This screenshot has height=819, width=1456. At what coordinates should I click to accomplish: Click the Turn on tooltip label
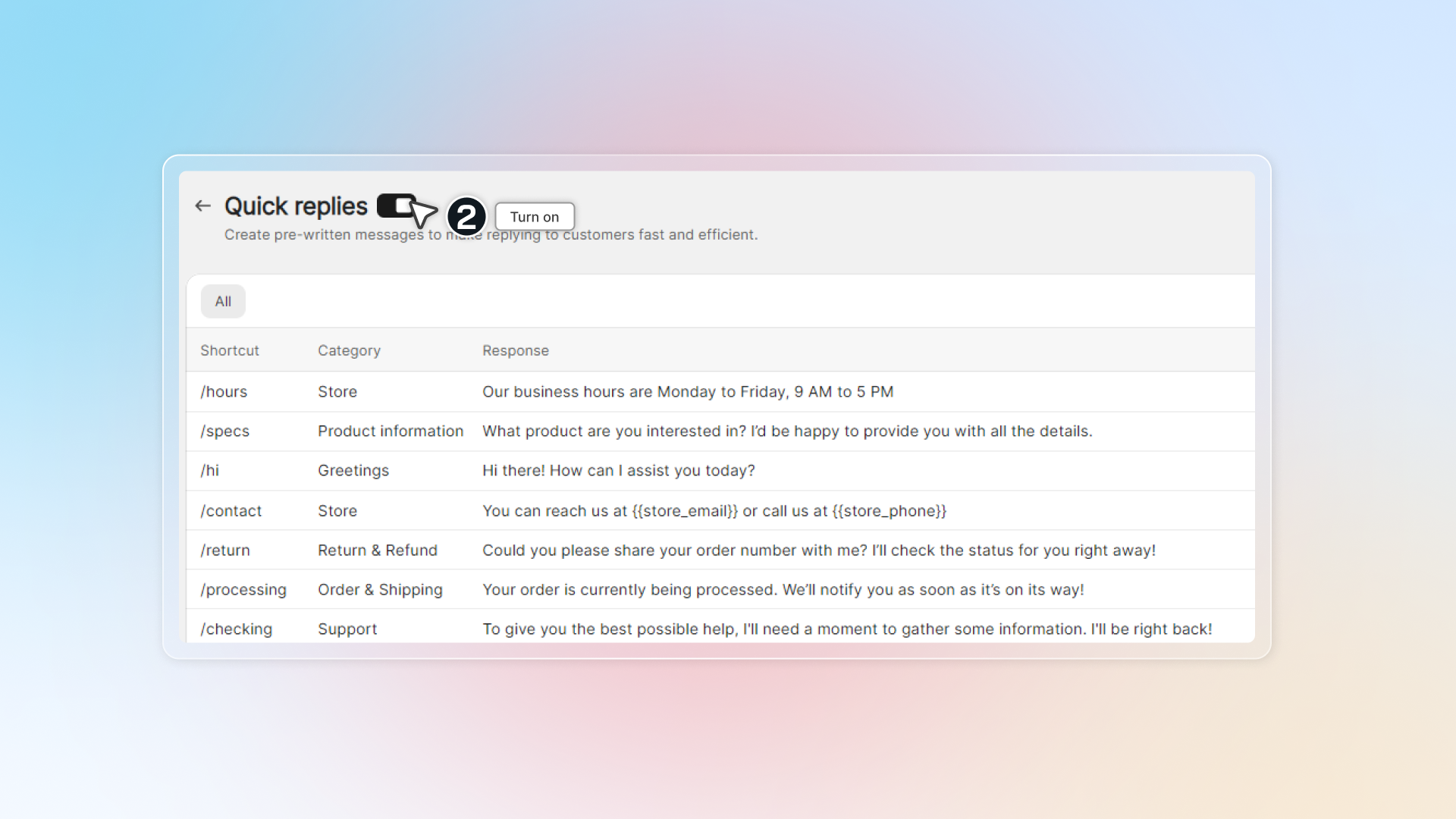535,217
